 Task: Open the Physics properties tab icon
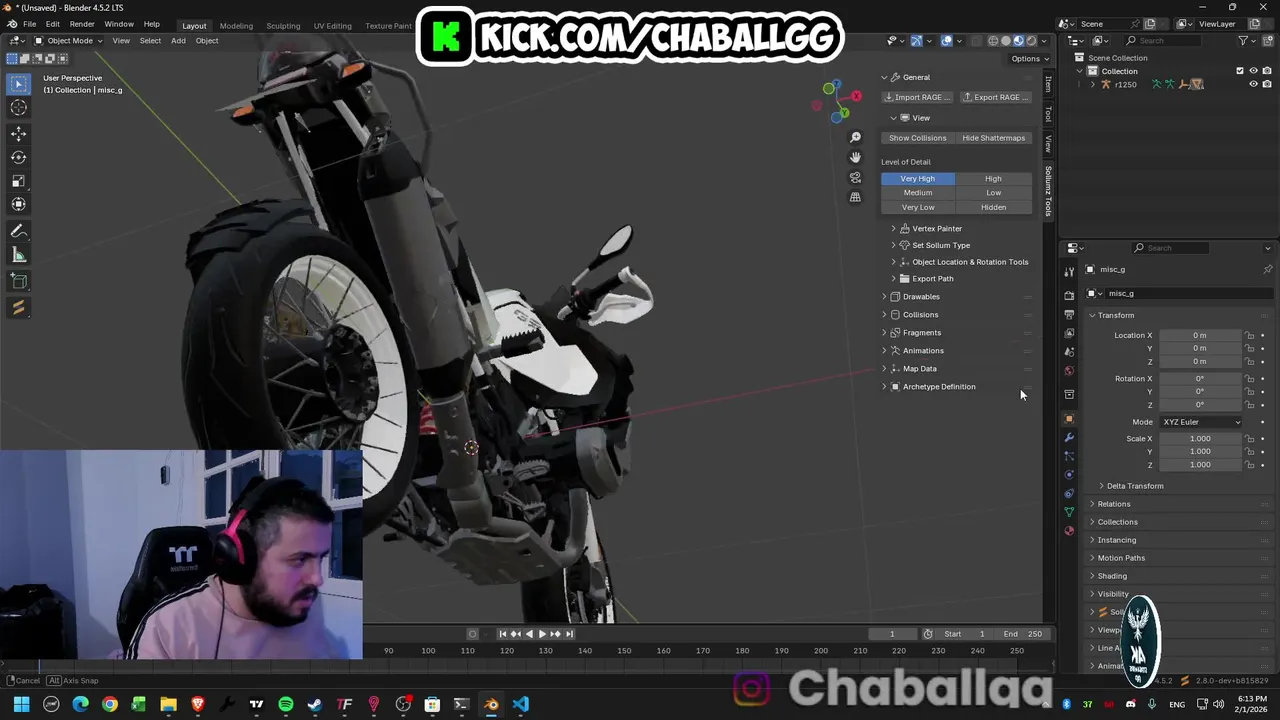click(1069, 475)
